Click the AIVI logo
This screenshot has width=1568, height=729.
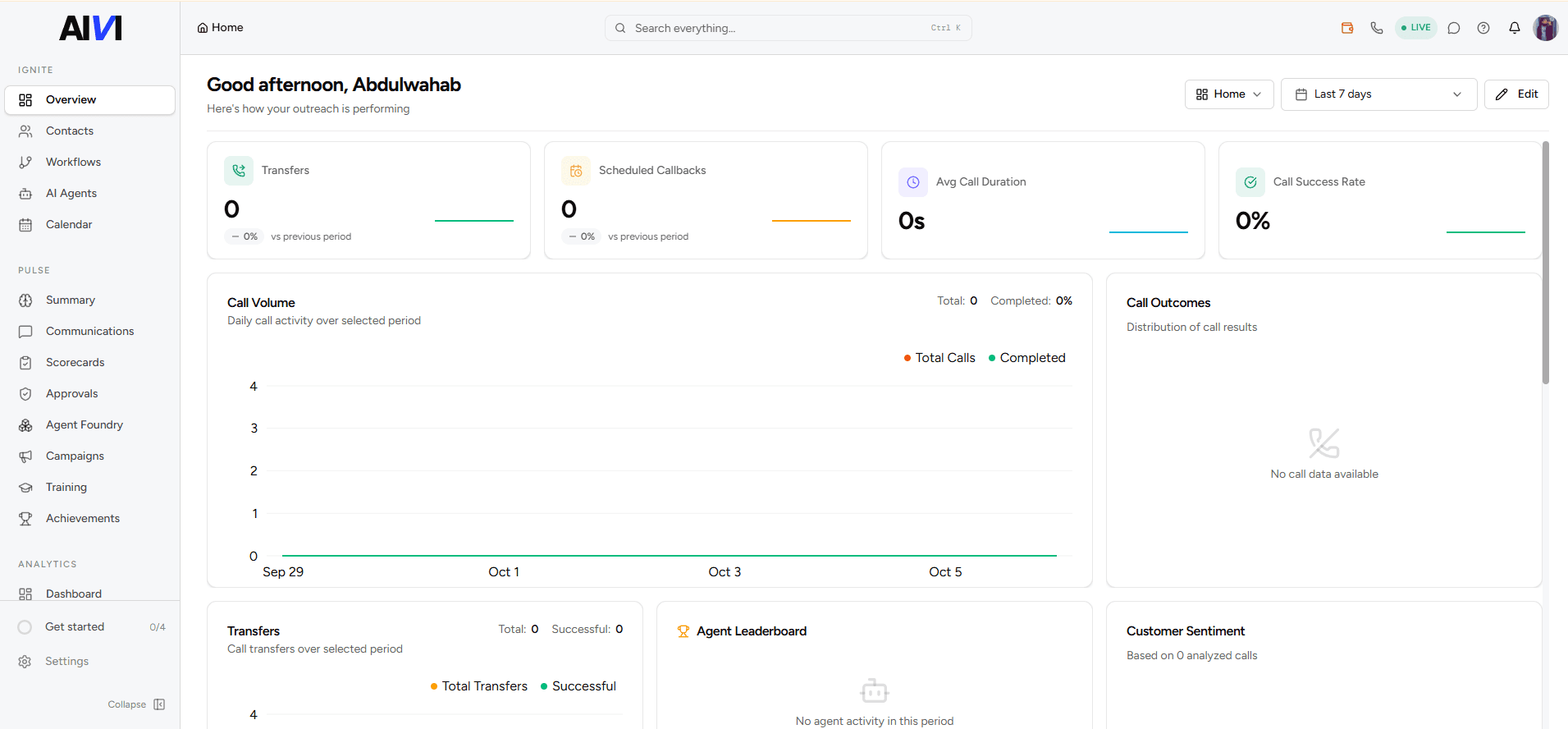90,28
